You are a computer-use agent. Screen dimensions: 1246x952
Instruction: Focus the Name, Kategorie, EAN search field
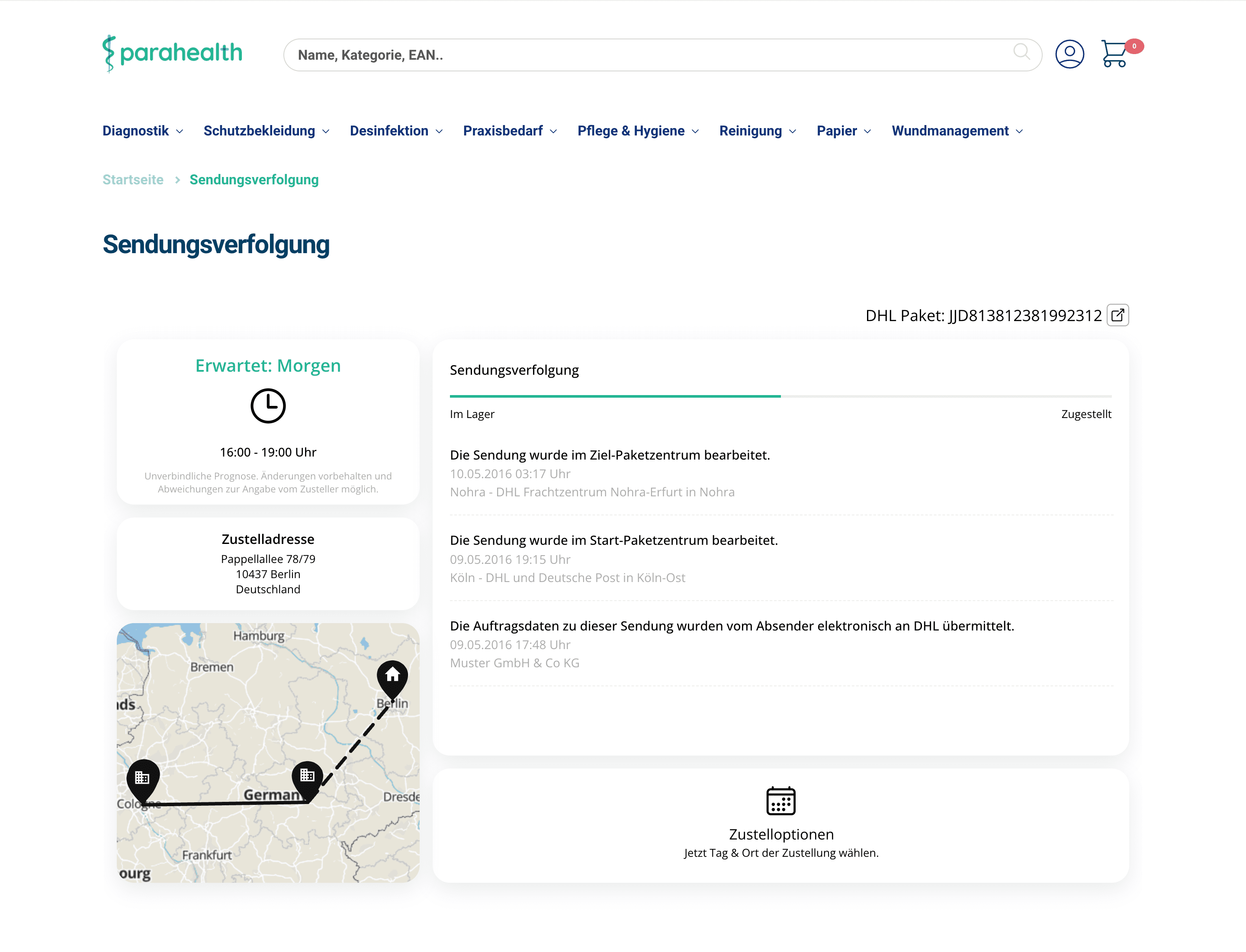click(662, 55)
